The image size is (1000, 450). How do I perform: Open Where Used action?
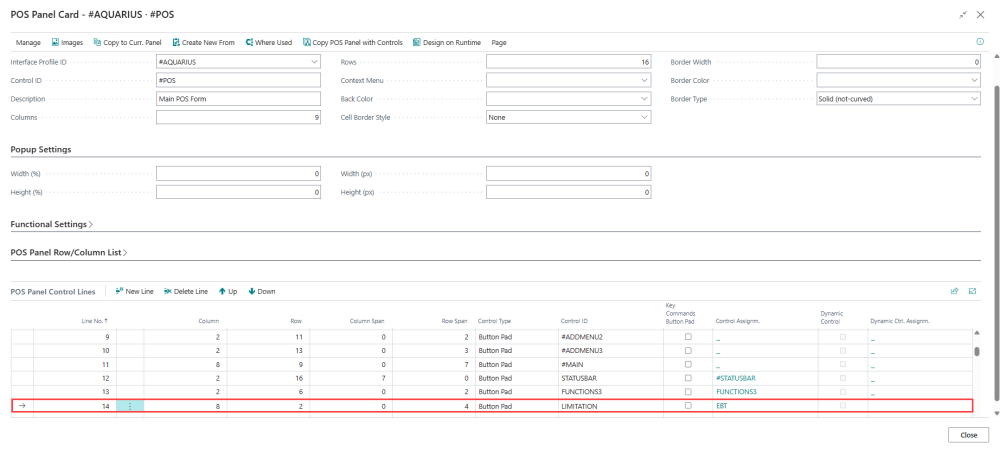click(x=268, y=43)
